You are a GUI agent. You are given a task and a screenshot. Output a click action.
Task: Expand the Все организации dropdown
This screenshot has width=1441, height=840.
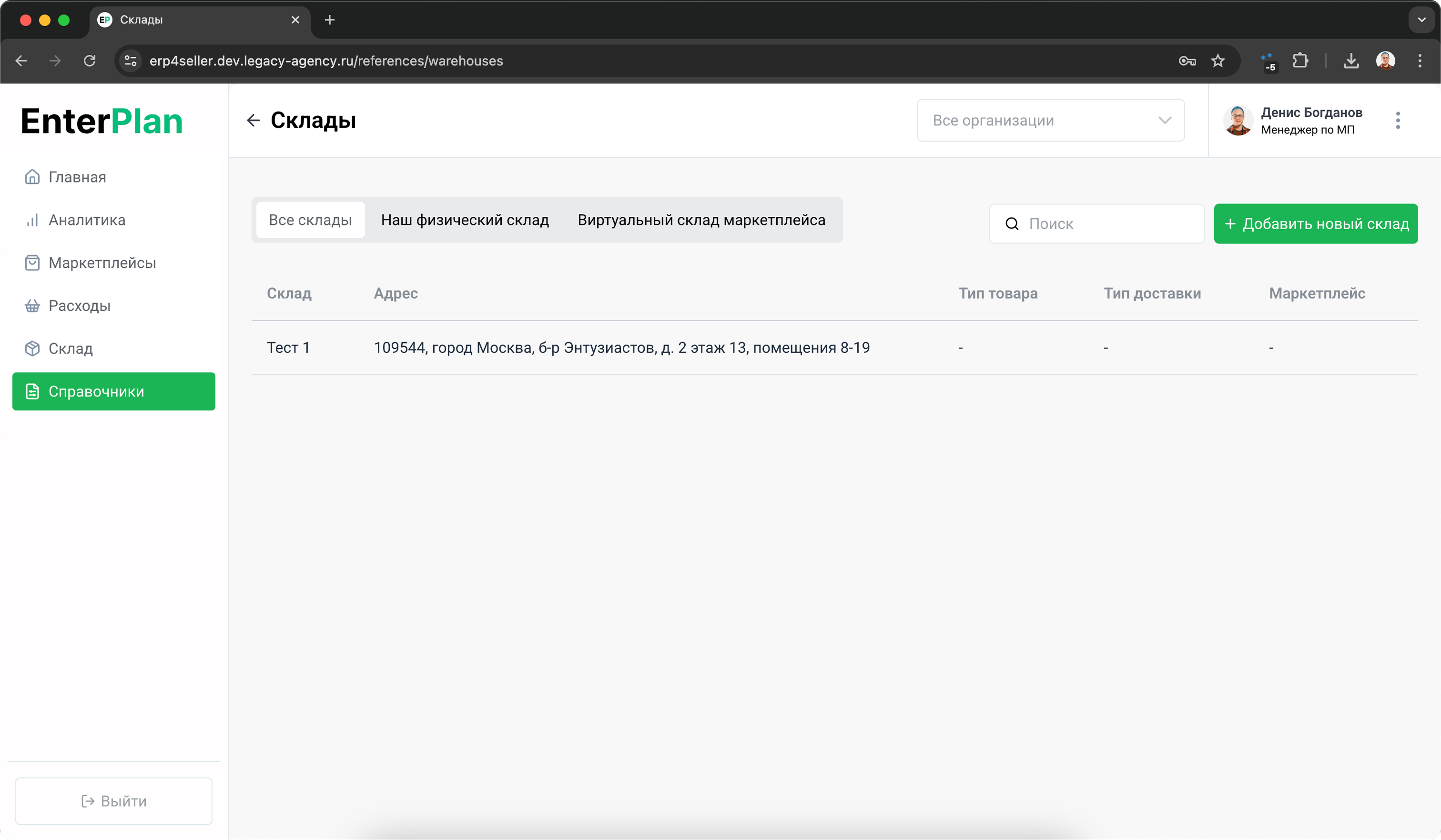1050,121
